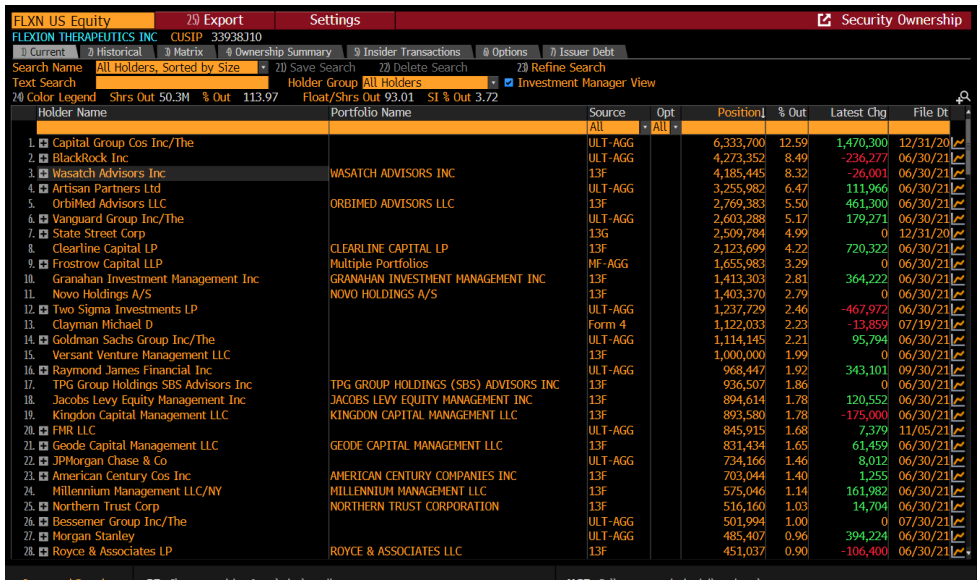Viewport: 980px width, 585px height.
Task: Open chart icon for Clayman Michael D
Action: 958,325
